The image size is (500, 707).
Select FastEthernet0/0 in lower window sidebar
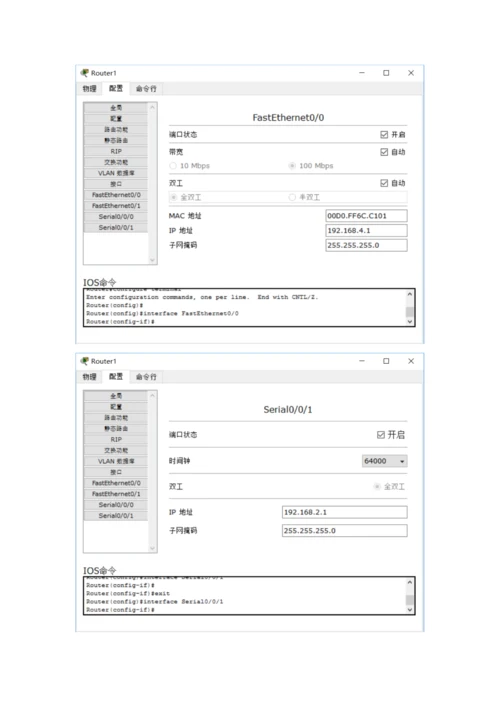(x=116, y=483)
